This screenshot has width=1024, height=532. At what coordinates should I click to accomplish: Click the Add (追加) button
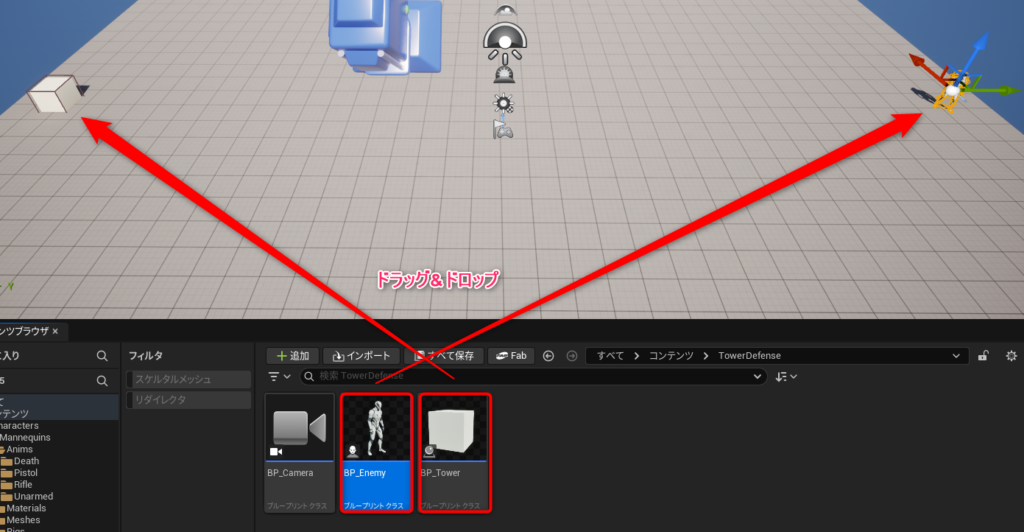(292, 356)
